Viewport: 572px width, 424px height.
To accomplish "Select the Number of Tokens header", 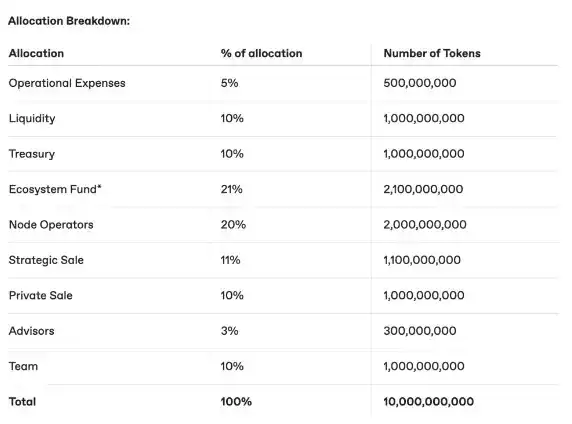I will (x=432, y=53).
